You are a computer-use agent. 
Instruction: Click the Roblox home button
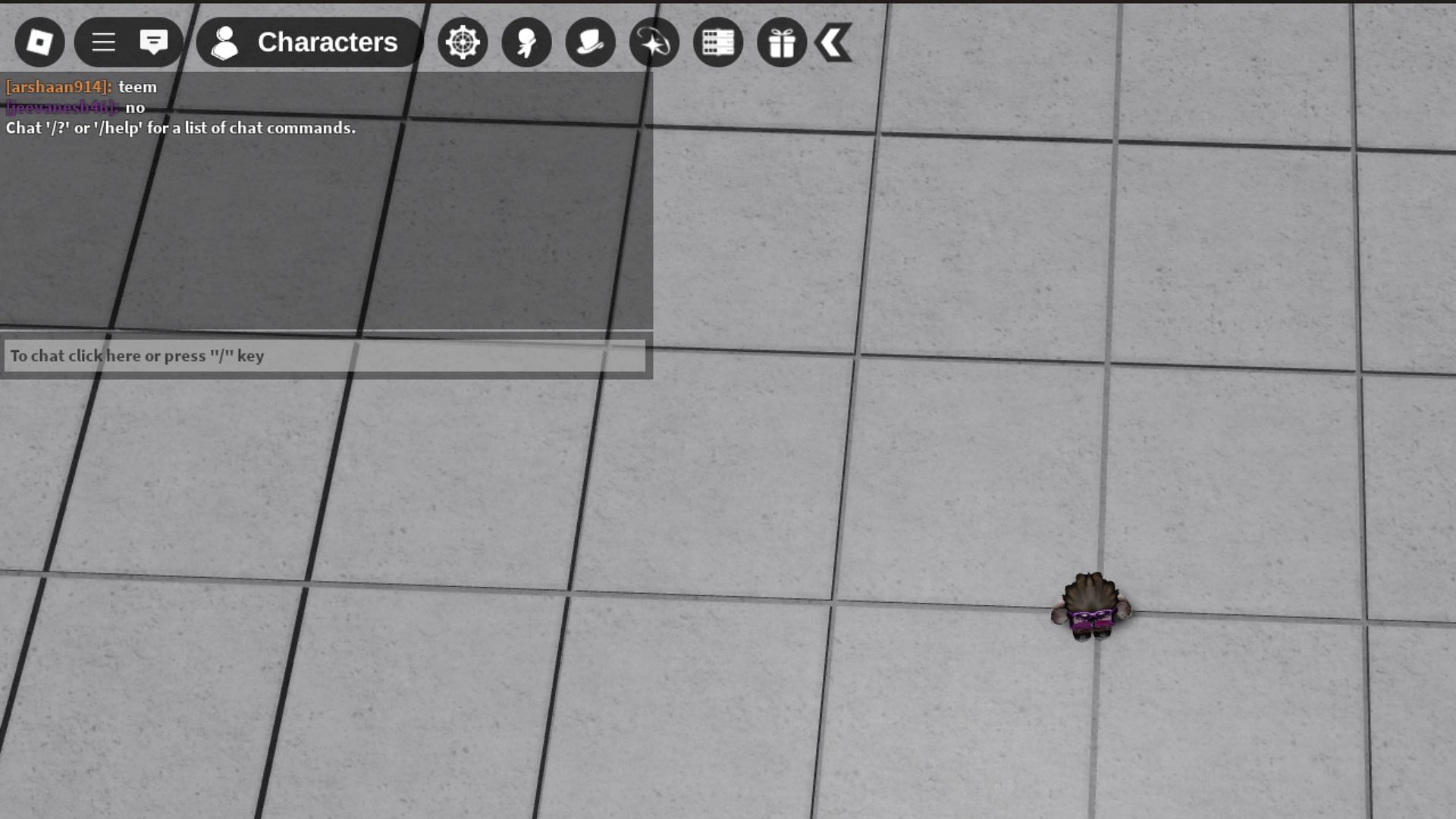click(39, 42)
